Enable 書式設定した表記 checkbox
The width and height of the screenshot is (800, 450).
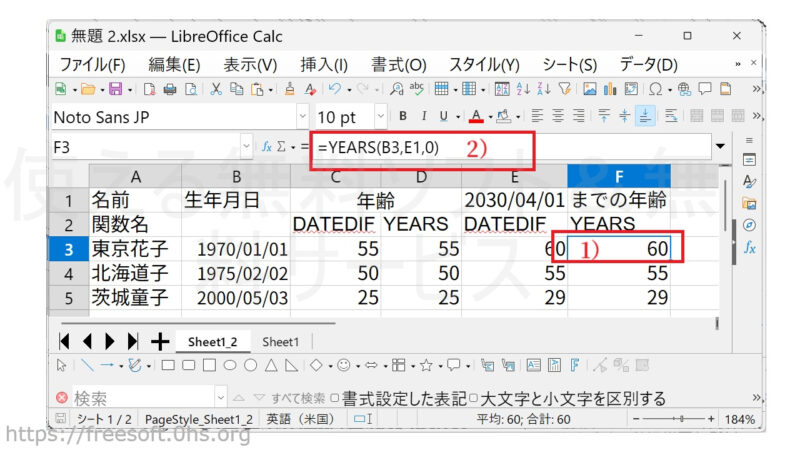click(x=335, y=398)
